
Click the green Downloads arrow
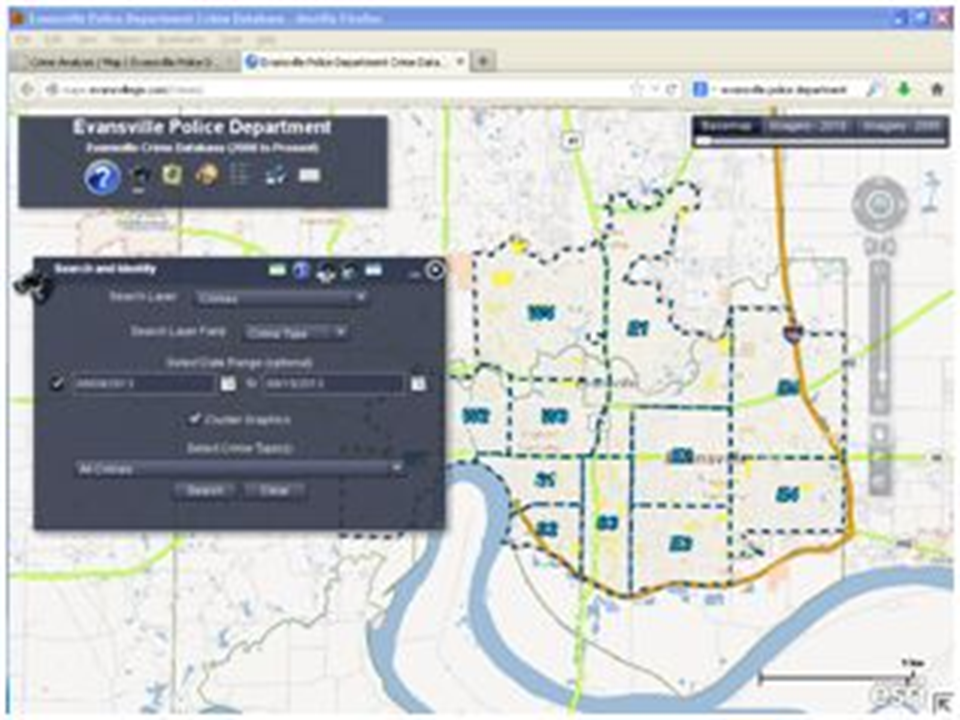click(x=904, y=89)
